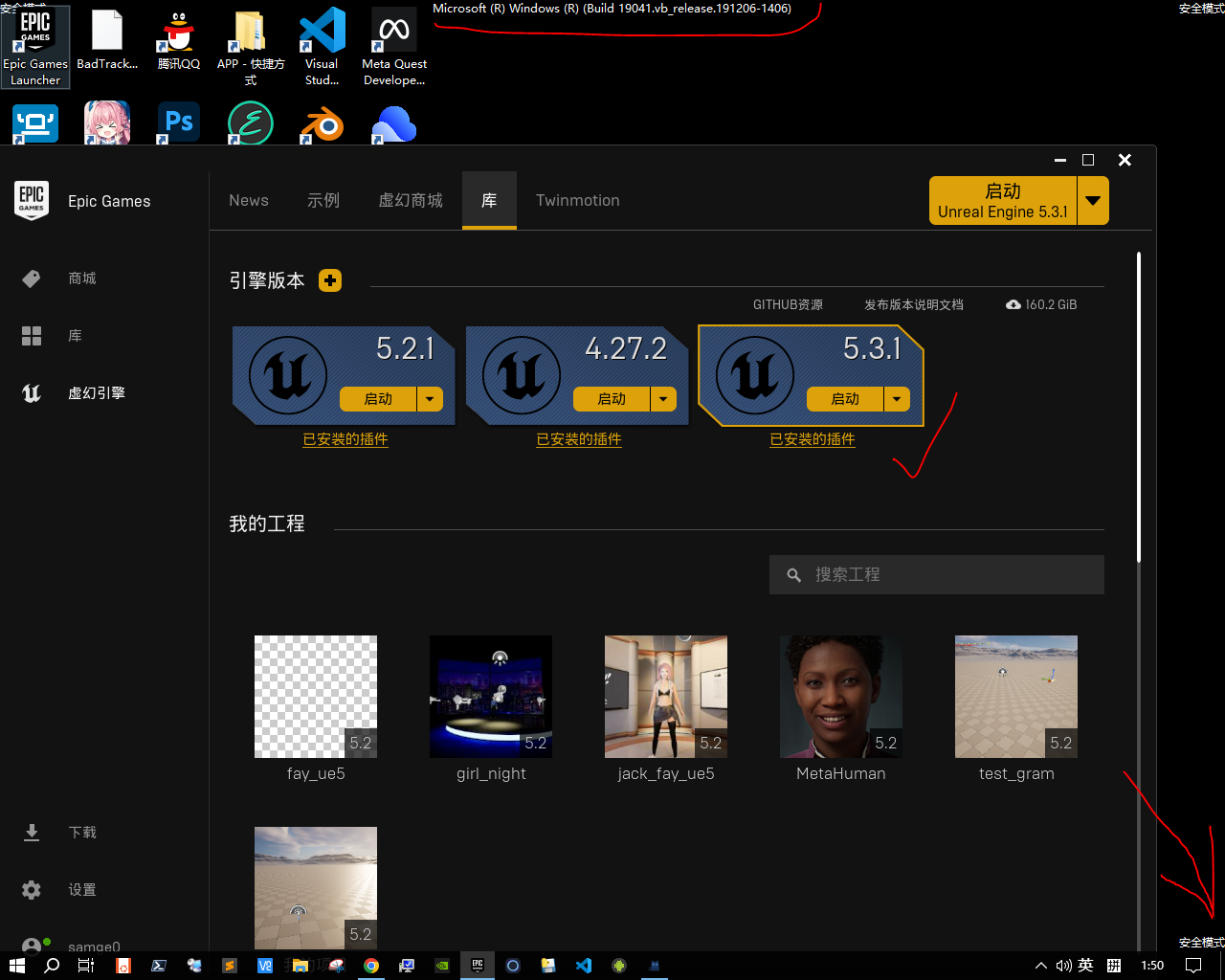Expand launch options dropdown on 5.3.1 card
This screenshot has height=980, width=1225.
(897, 399)
